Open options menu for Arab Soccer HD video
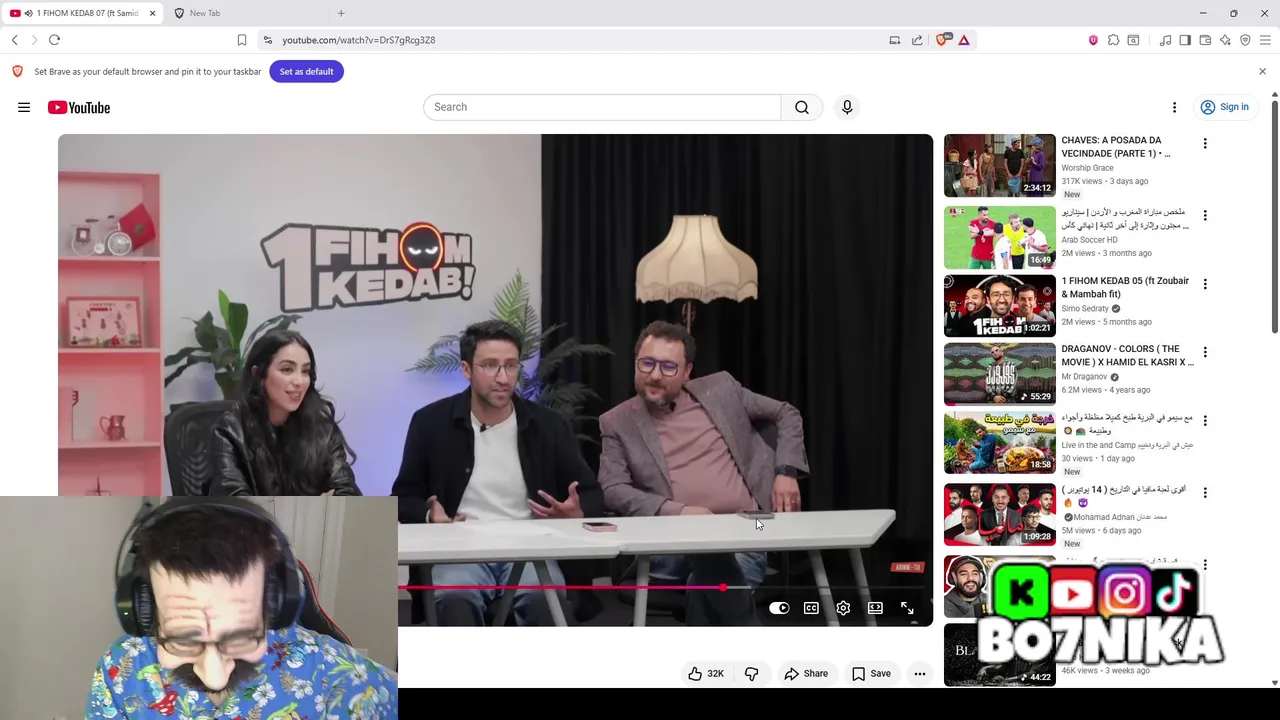 point(1205,216)
